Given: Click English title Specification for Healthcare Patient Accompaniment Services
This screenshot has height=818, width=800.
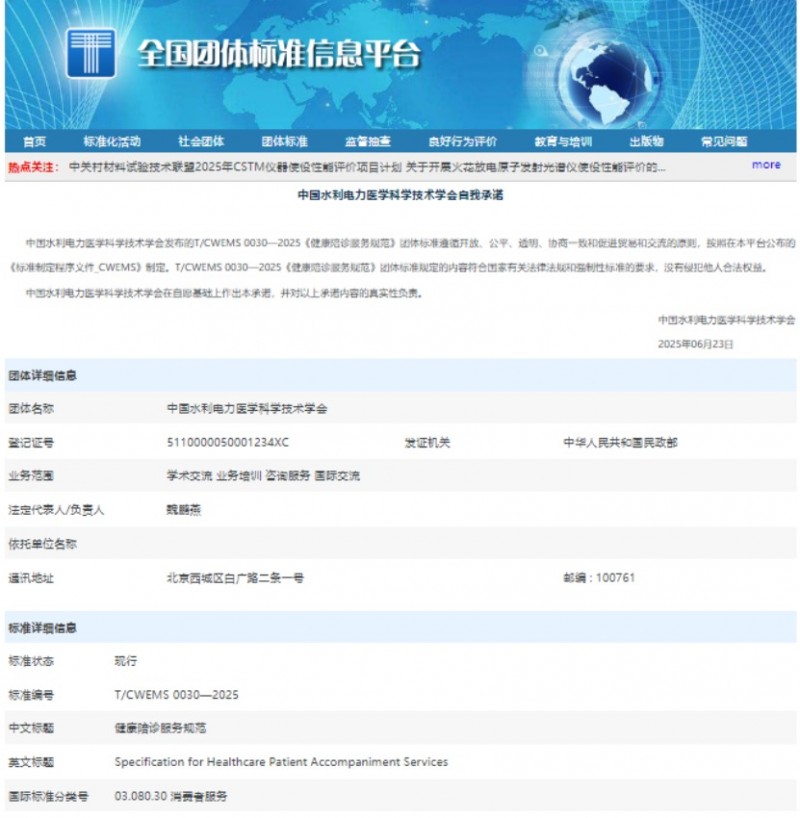Looking at the screenshot, I should point(281,762).
